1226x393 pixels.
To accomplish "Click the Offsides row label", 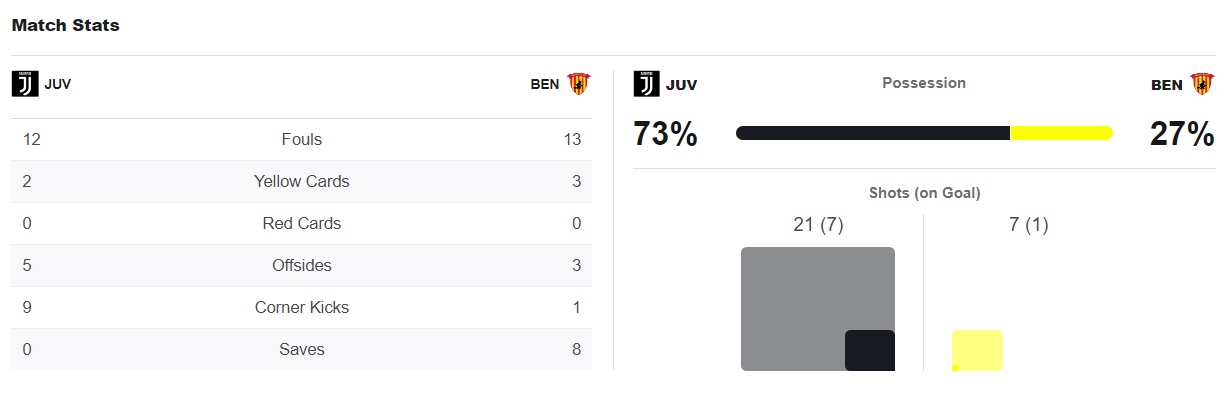I will click(x=302, y=266).
